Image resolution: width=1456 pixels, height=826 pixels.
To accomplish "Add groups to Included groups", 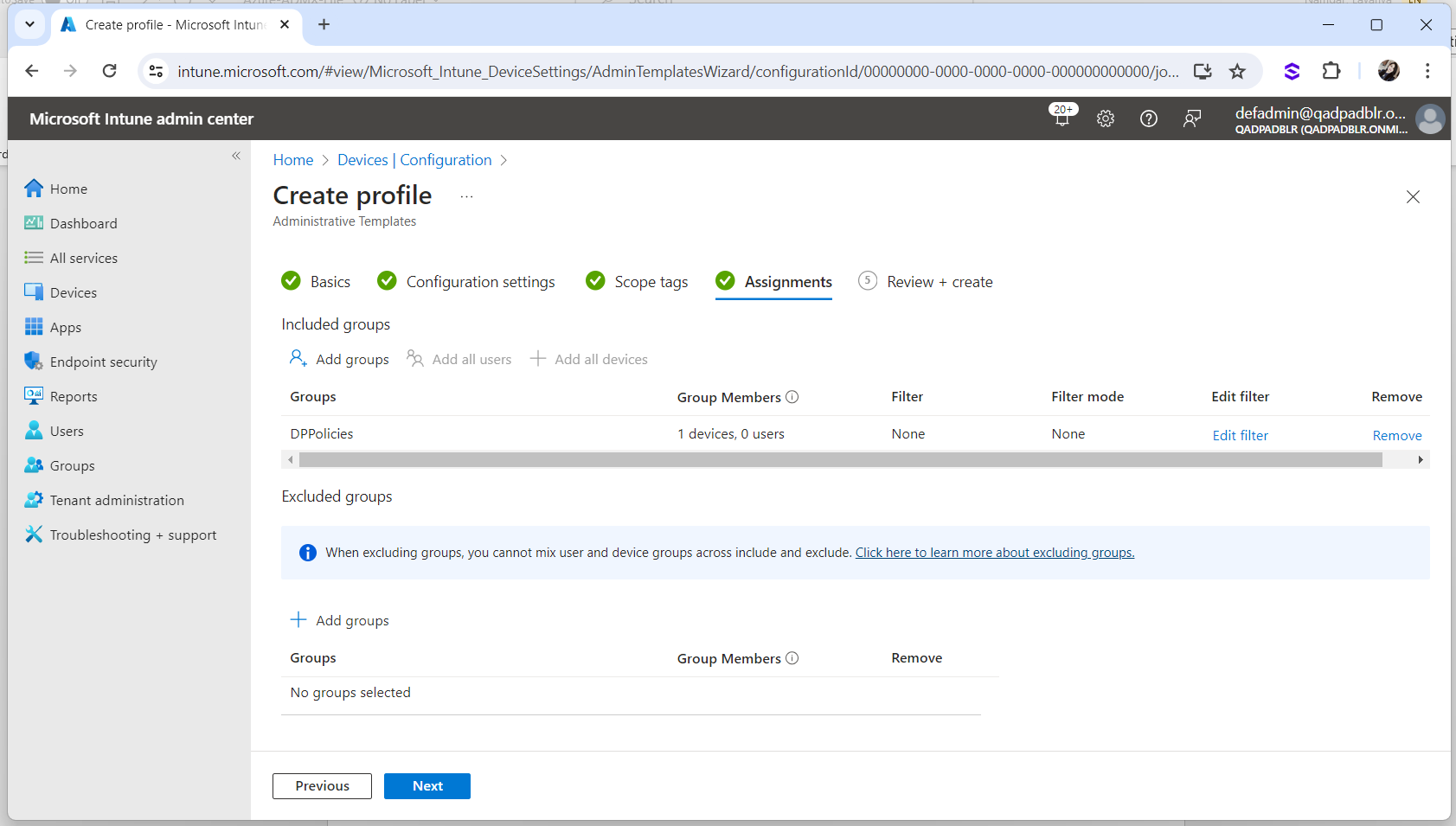I will pyautogui.click(x=339, y=359).
